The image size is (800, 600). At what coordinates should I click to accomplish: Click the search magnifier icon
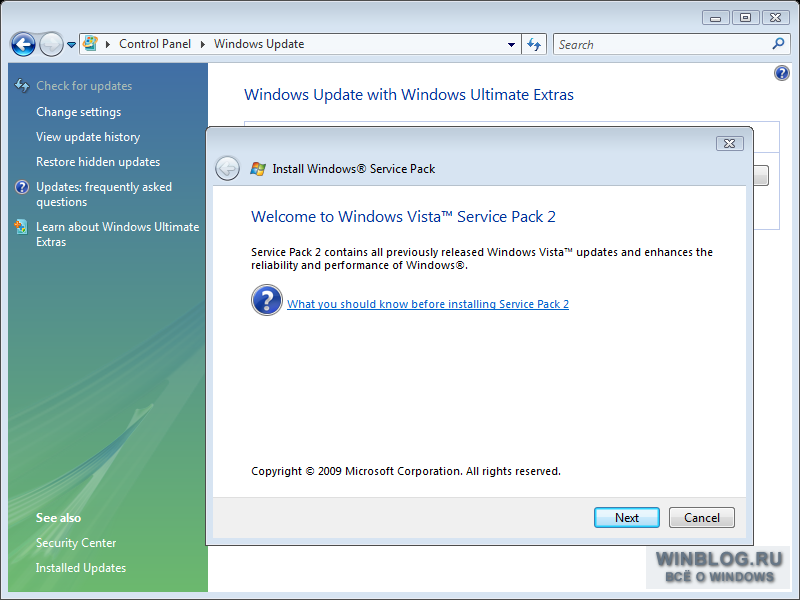(x=778, y=44)
